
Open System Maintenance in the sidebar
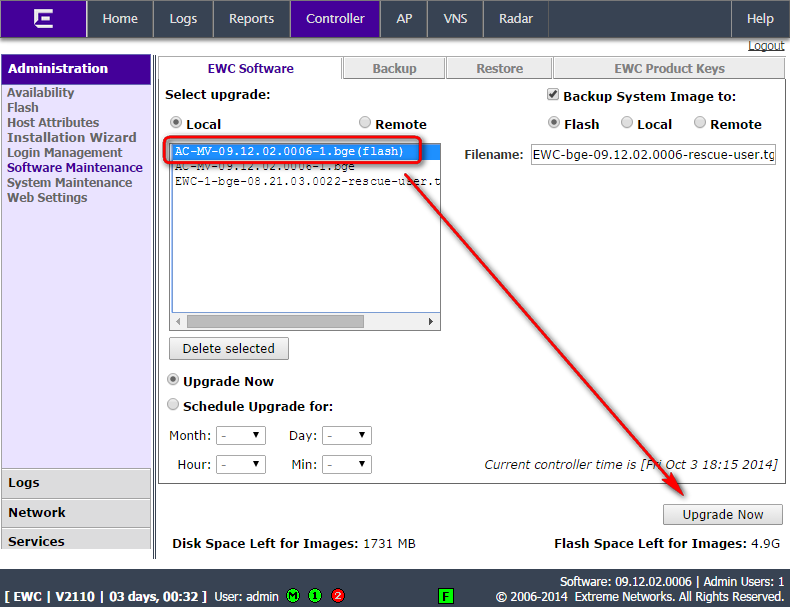click(x=70, y=183)
